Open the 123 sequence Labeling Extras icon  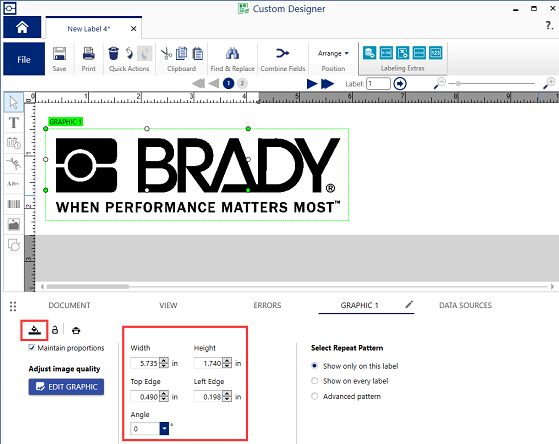[435, 53]
